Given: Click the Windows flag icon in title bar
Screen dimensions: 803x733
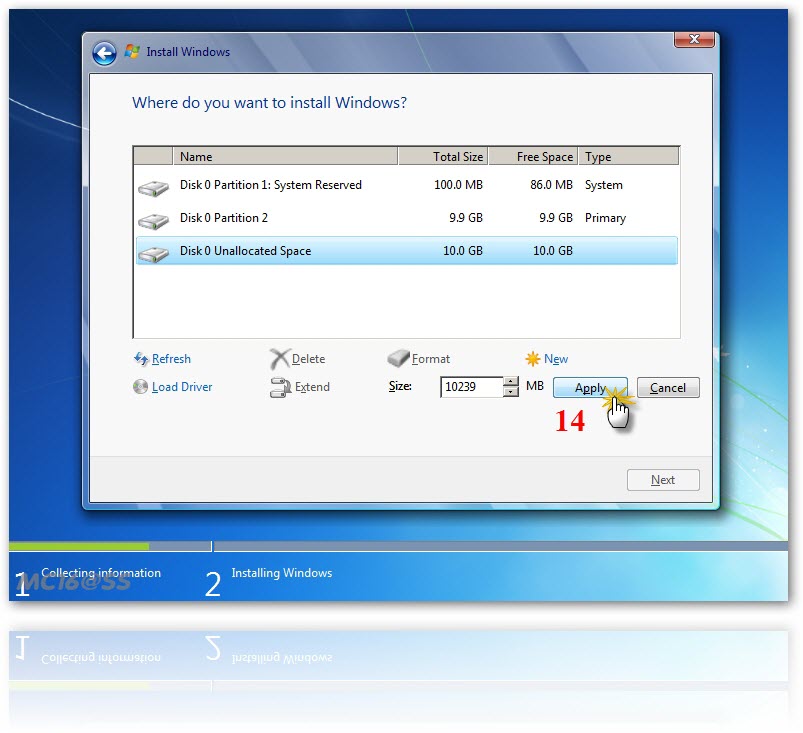Looking at the screenshot, I should 132,51.
